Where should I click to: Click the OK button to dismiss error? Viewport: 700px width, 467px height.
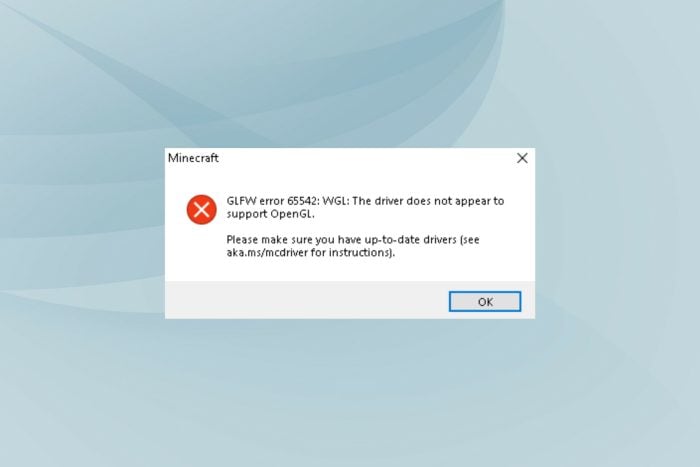click(x=485, y=302)
